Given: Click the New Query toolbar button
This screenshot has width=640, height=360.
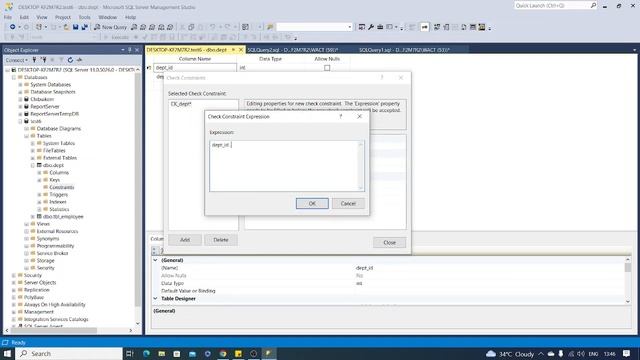Looking at the screenshot, I should (x=110, y=27).
